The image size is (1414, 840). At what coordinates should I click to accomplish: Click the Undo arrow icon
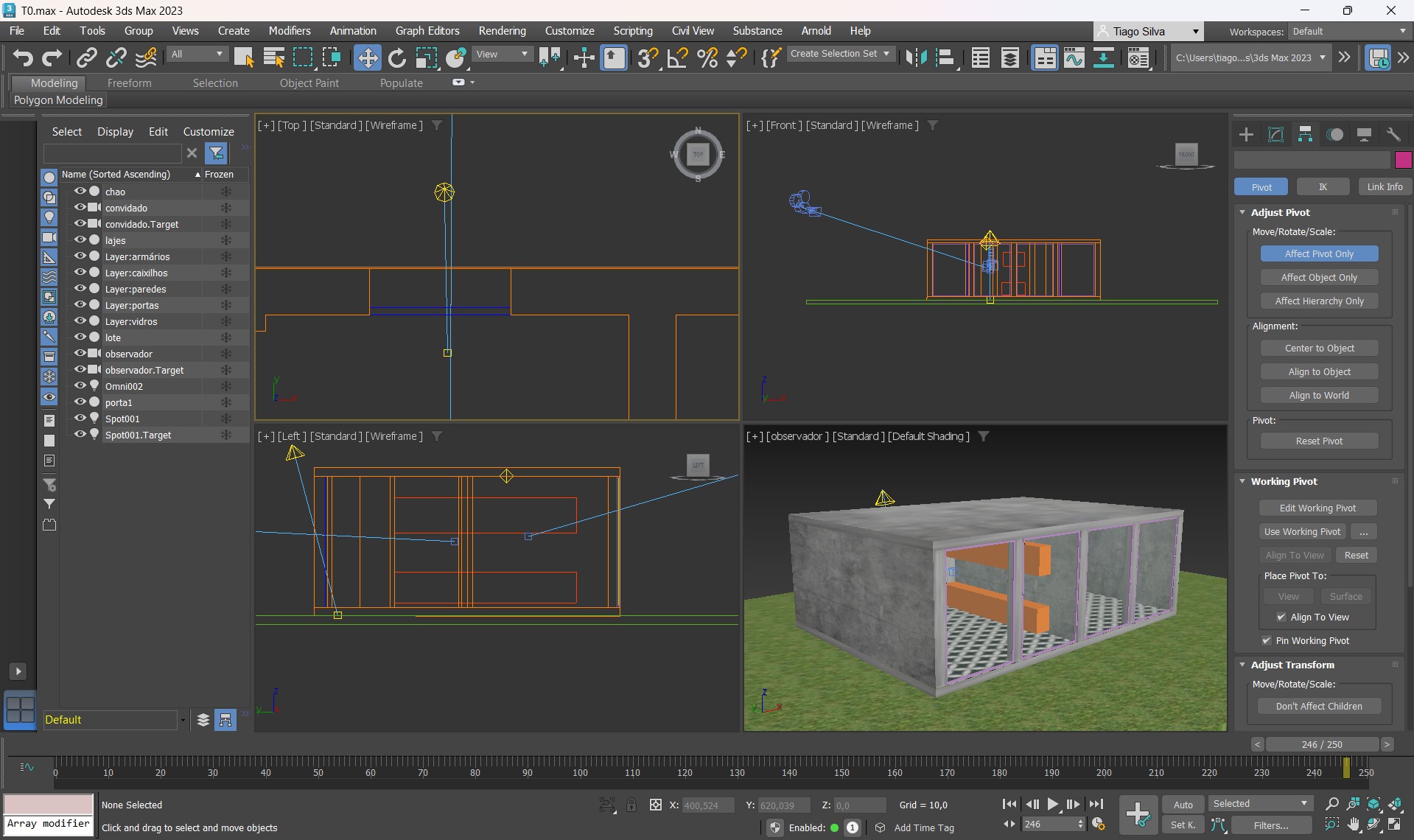[22, 57]
